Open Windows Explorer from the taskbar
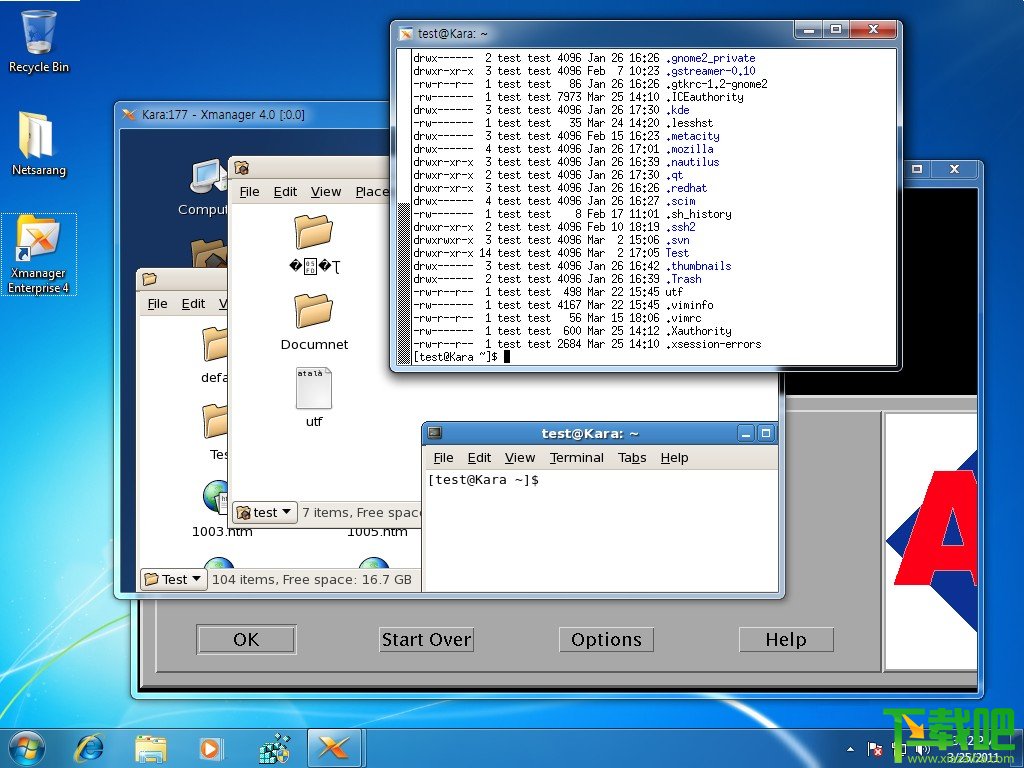The width and height of the screenshot is (1024, 768). [151, 747]
